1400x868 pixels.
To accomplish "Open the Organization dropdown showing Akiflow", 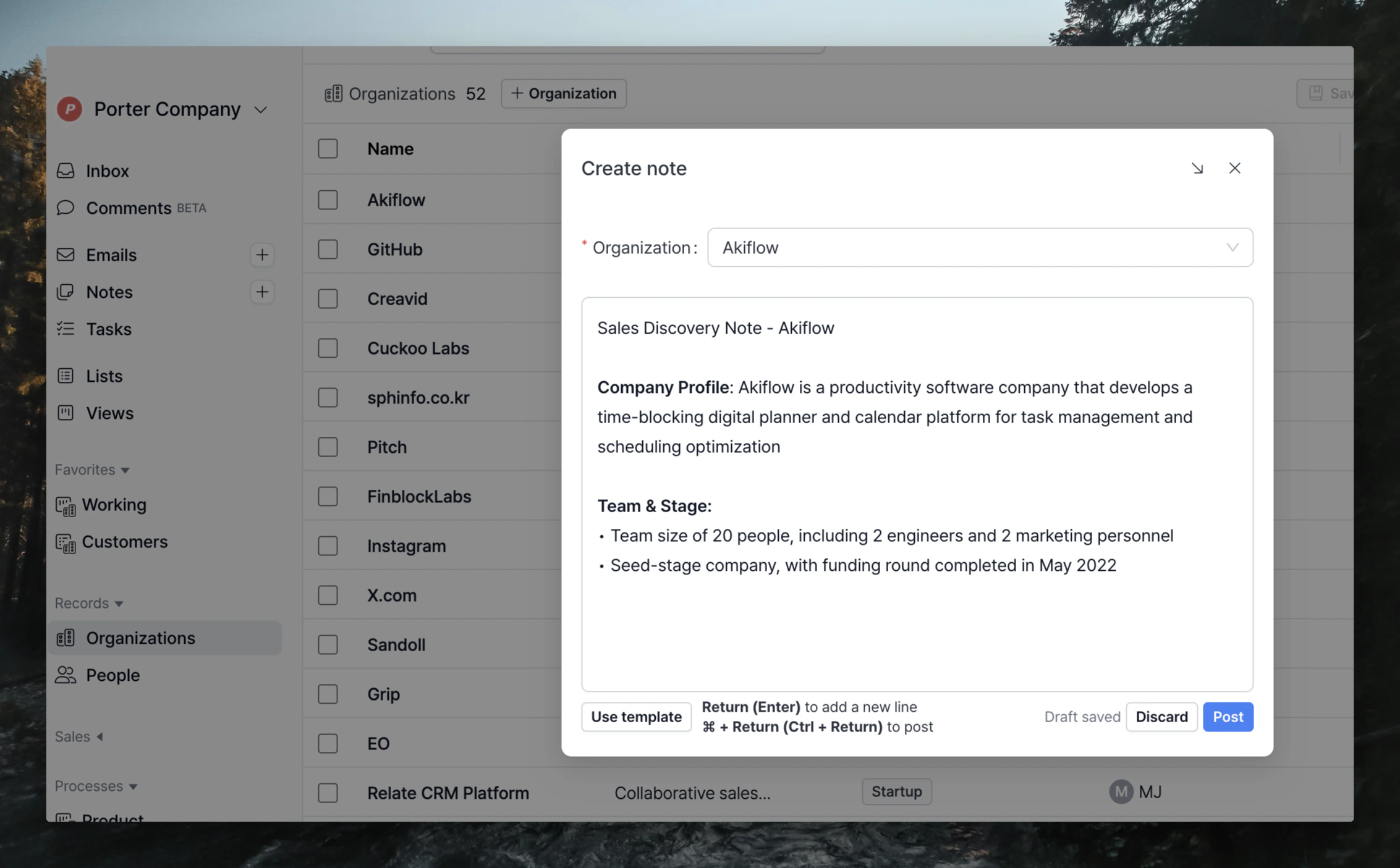I will (980, 247).
